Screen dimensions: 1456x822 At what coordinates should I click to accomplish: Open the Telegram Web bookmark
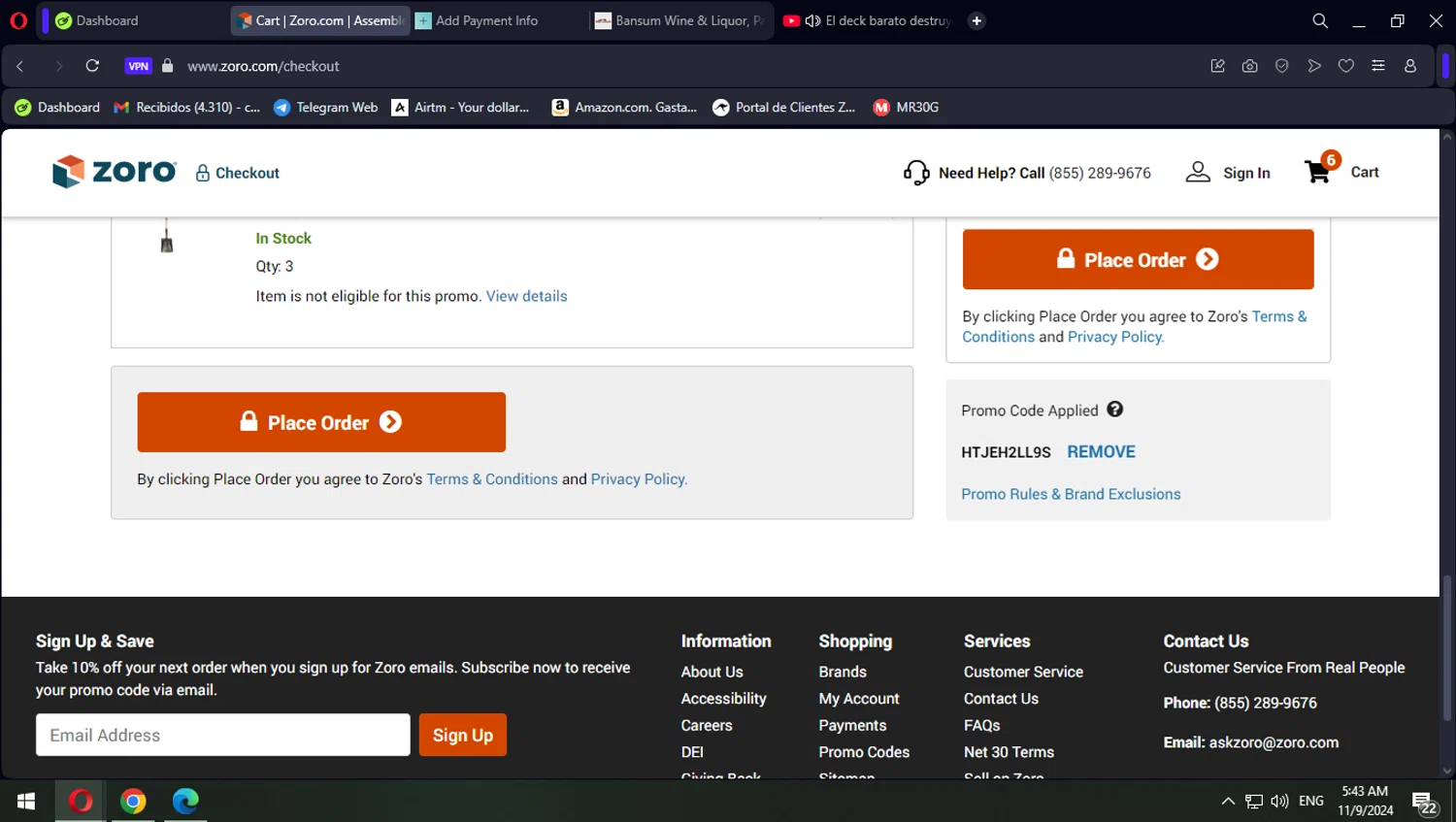[x=326, y=107]
